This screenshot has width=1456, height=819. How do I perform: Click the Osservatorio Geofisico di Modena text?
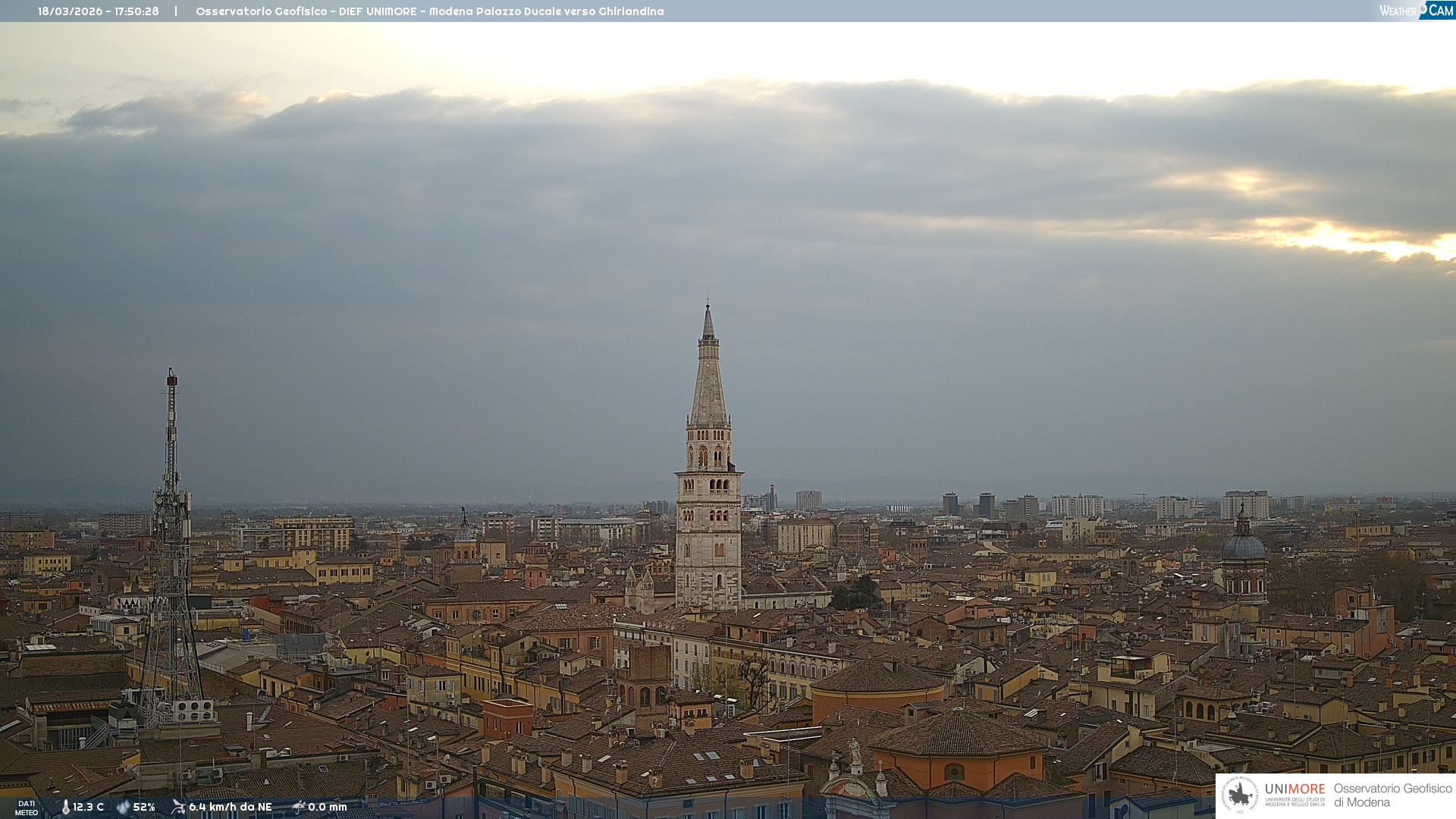1392,795
